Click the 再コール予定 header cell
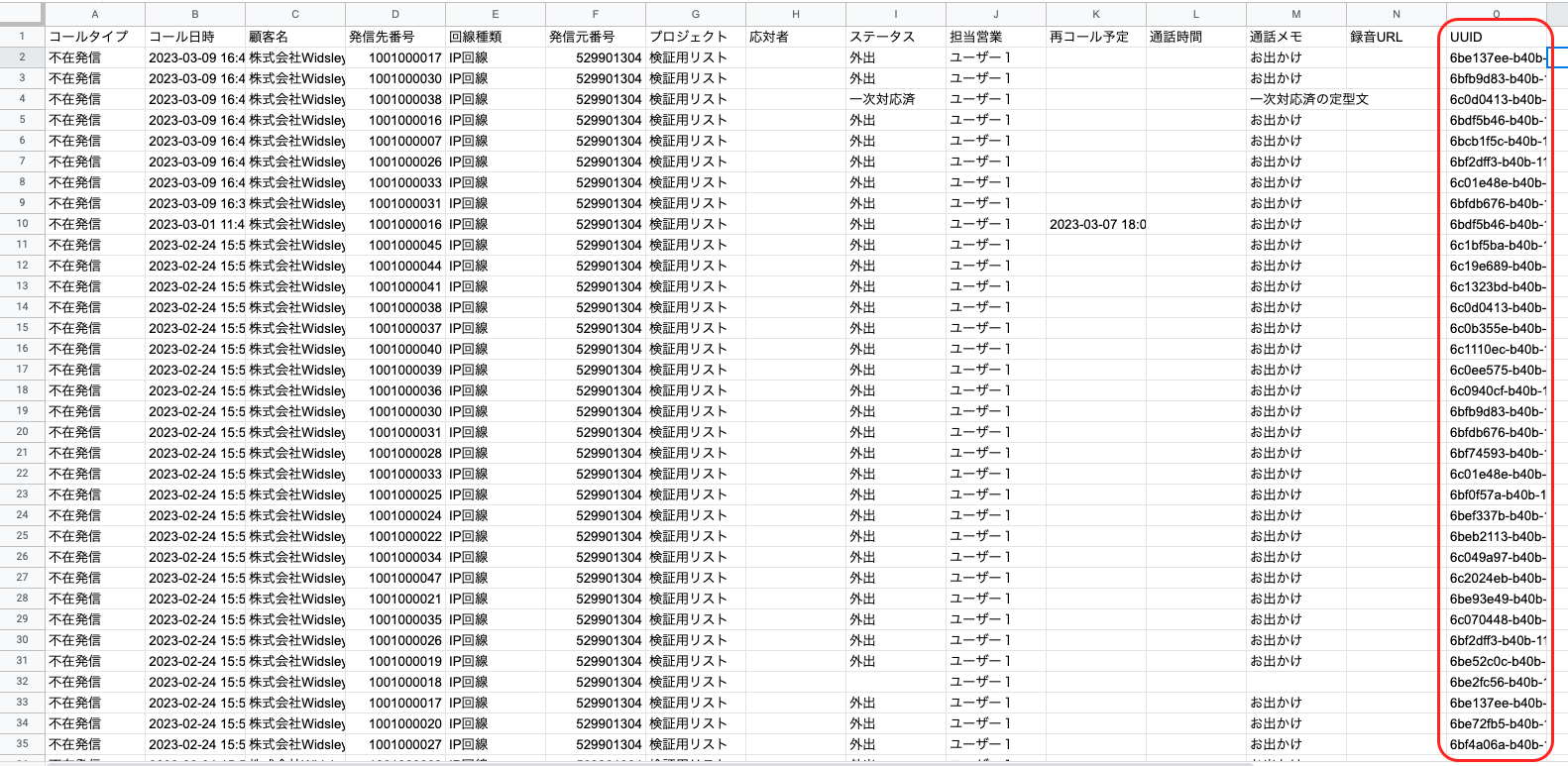This screenshot has width=1568, height=766. [x=1095, y=37]
